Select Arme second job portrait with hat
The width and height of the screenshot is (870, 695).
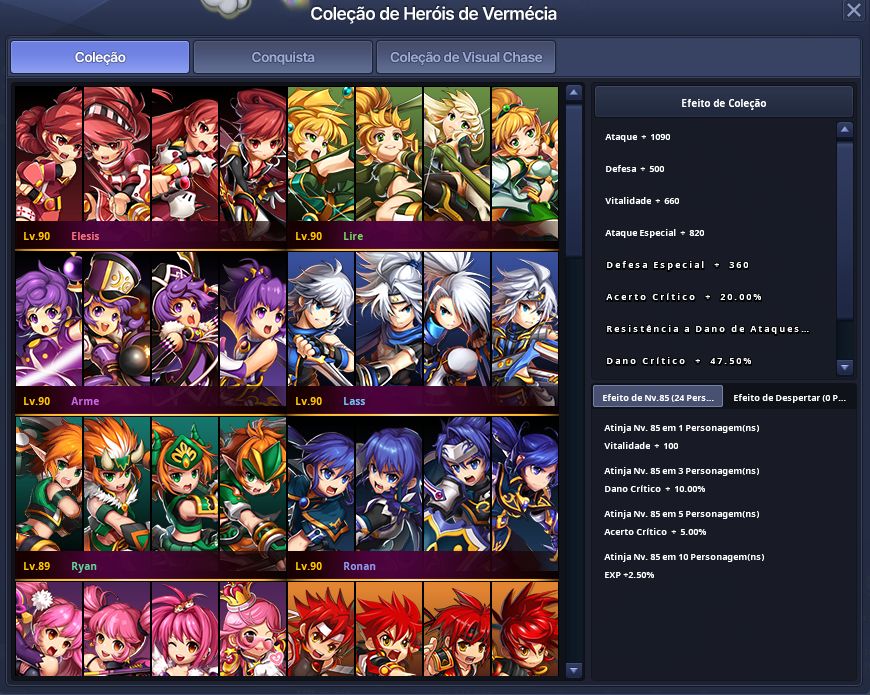[x=117, y=319]
